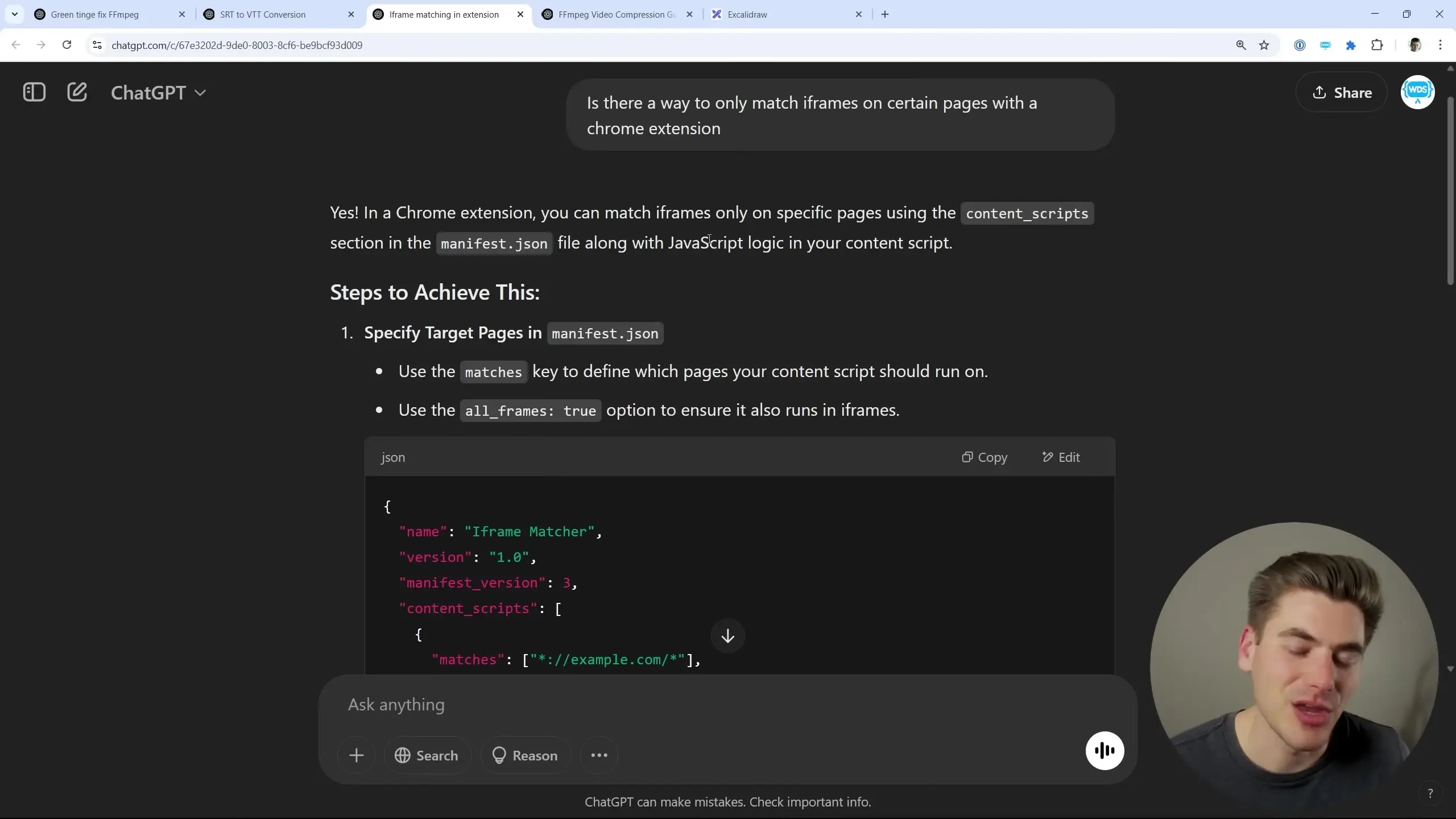Restore down the browser window

click(x=1407, y=14)
